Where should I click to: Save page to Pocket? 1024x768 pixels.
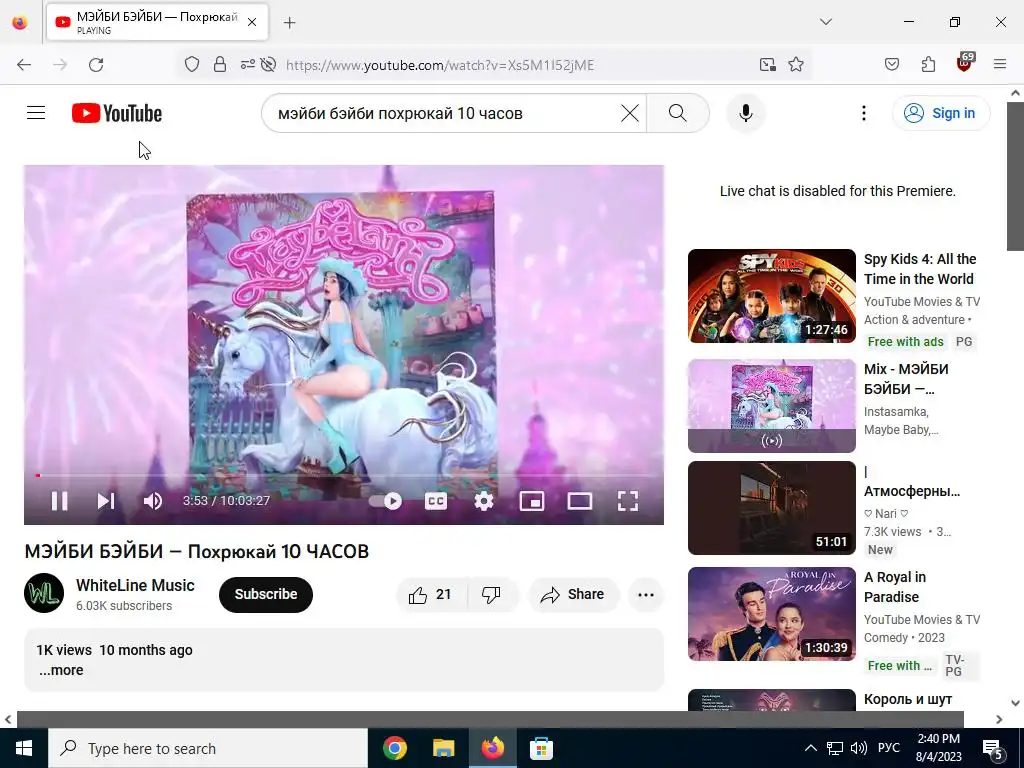pyautogui.click(x=891, y=65)
